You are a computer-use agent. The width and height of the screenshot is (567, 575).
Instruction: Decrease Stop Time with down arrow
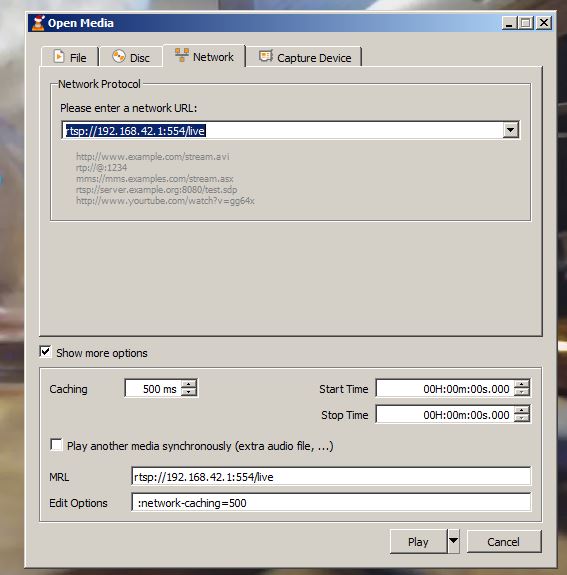tap(522, 418)
